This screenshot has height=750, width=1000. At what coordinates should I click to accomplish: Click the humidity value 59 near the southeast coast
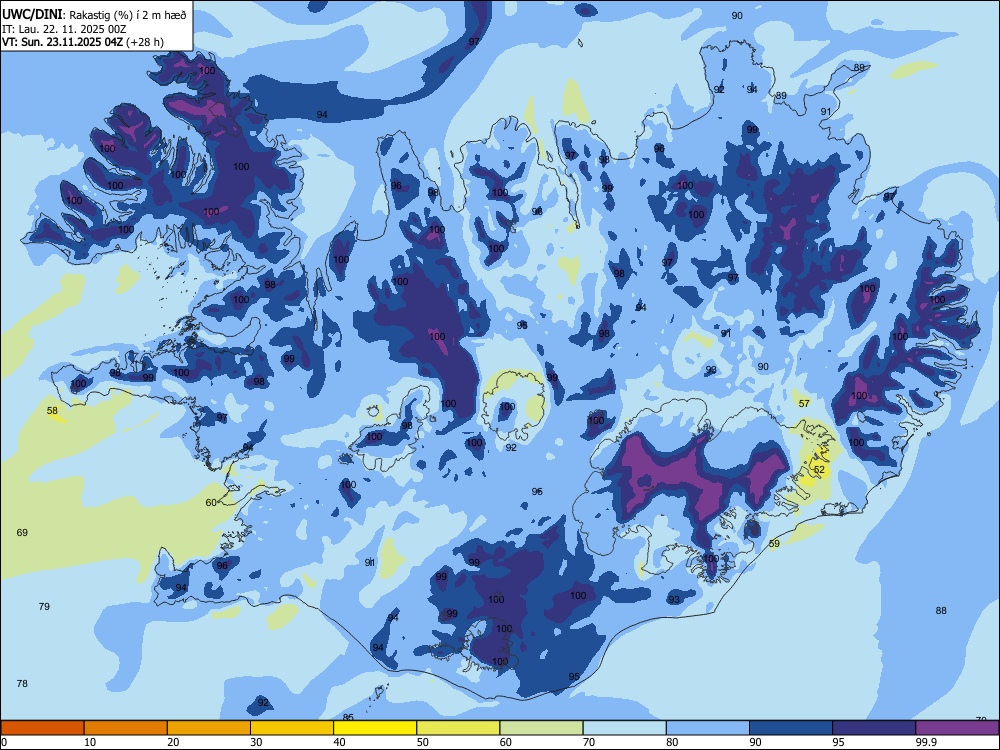coord(774,544)
